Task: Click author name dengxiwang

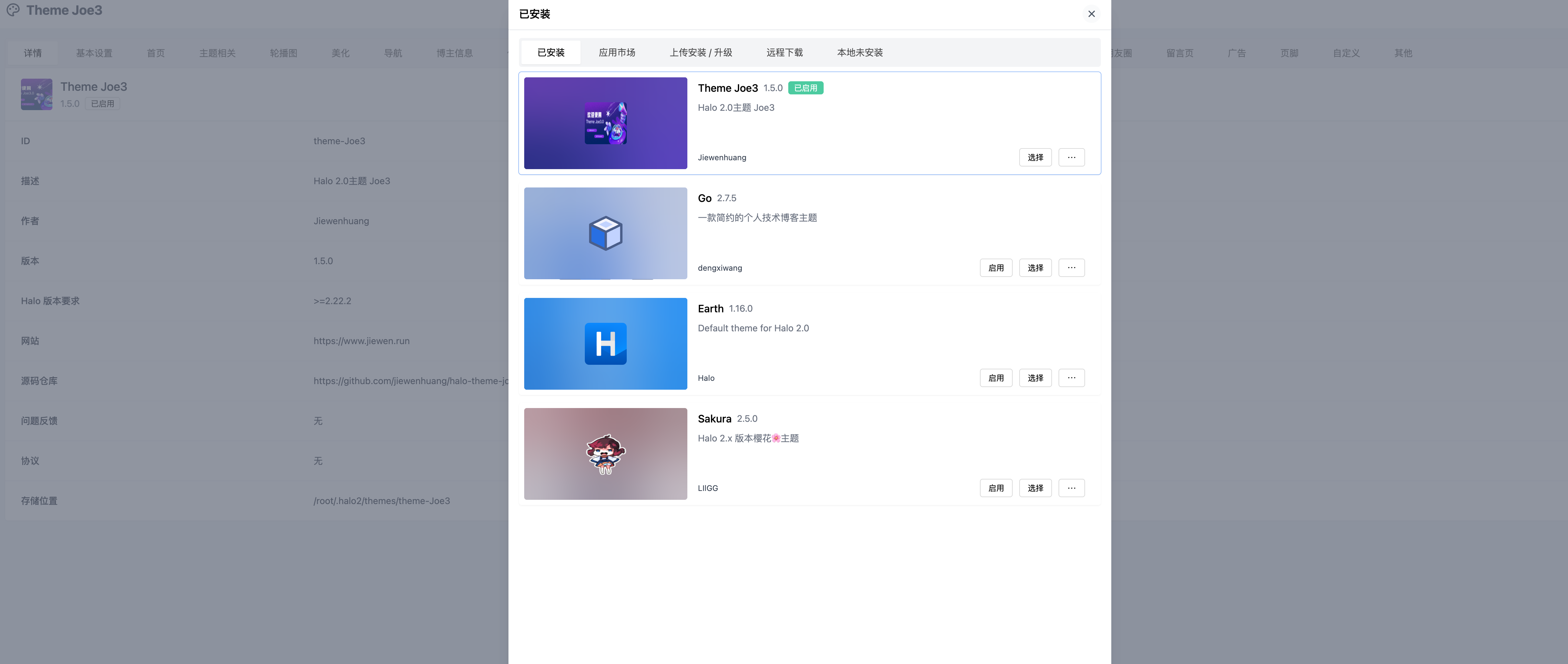Action: [x=719, y=268]
